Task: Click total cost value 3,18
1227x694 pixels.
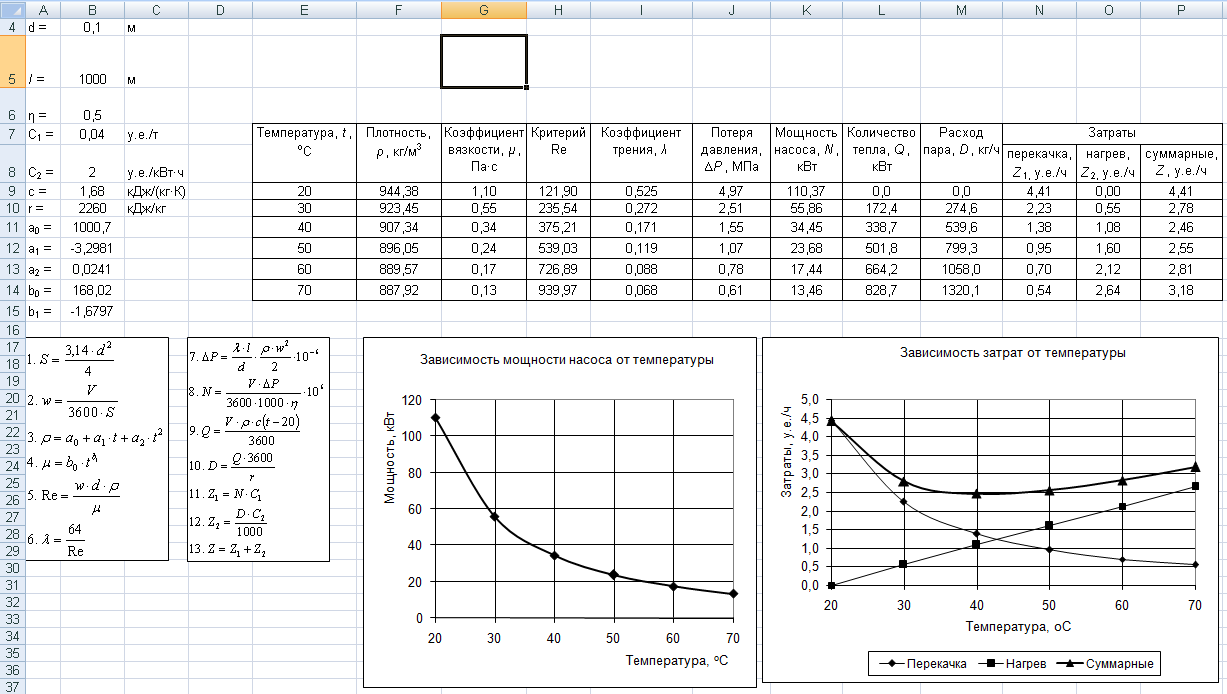Action: click(x=1180, y=290)
